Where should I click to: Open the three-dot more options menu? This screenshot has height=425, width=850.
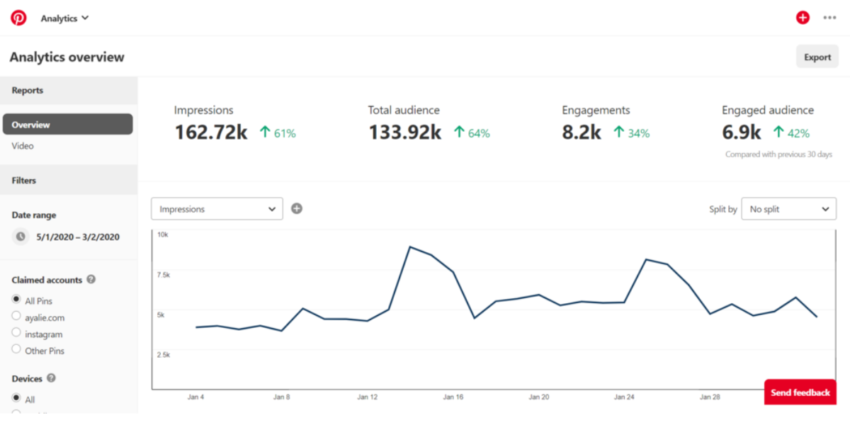829,17
